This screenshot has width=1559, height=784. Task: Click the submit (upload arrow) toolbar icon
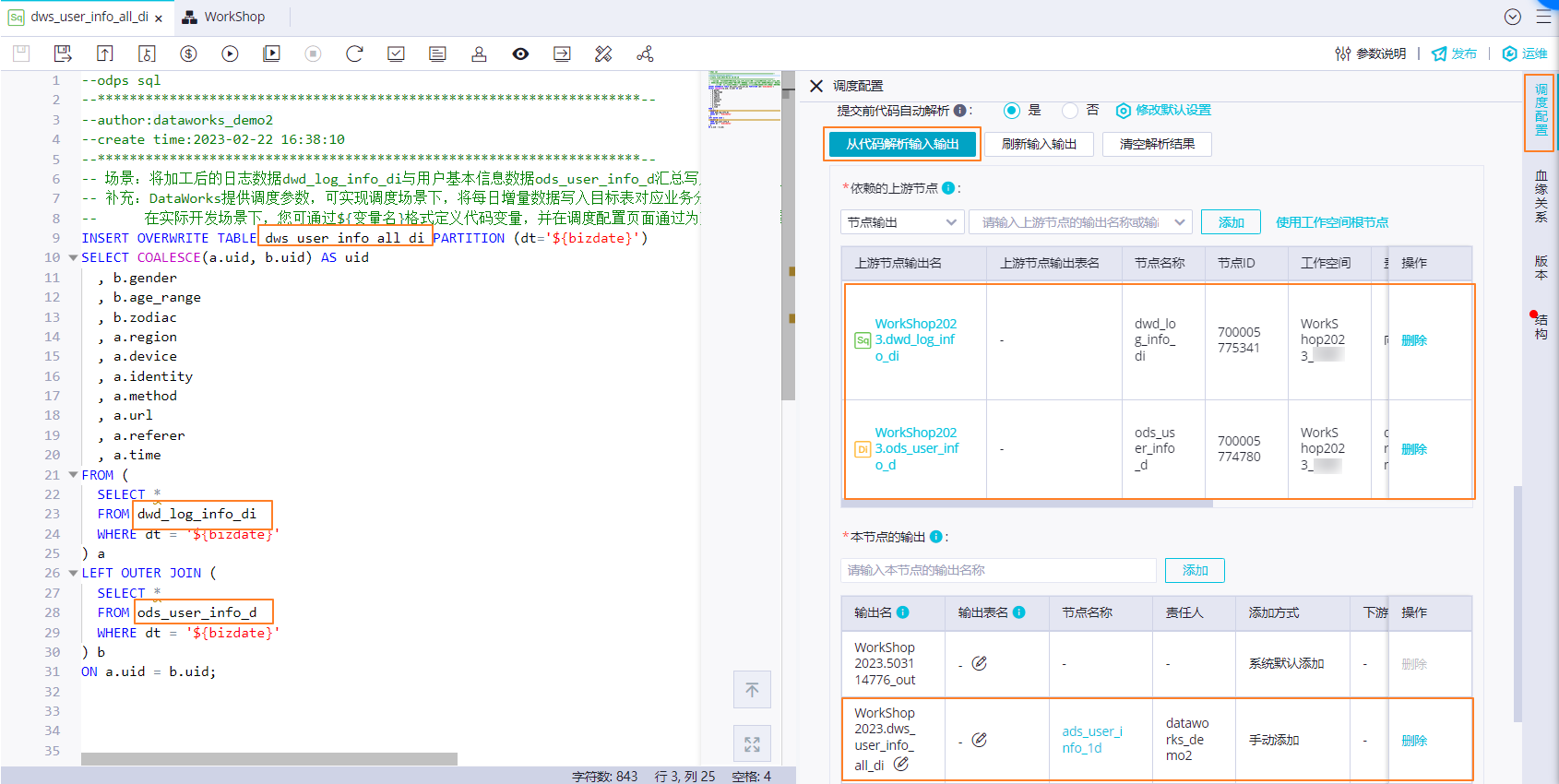coord(105,53)
